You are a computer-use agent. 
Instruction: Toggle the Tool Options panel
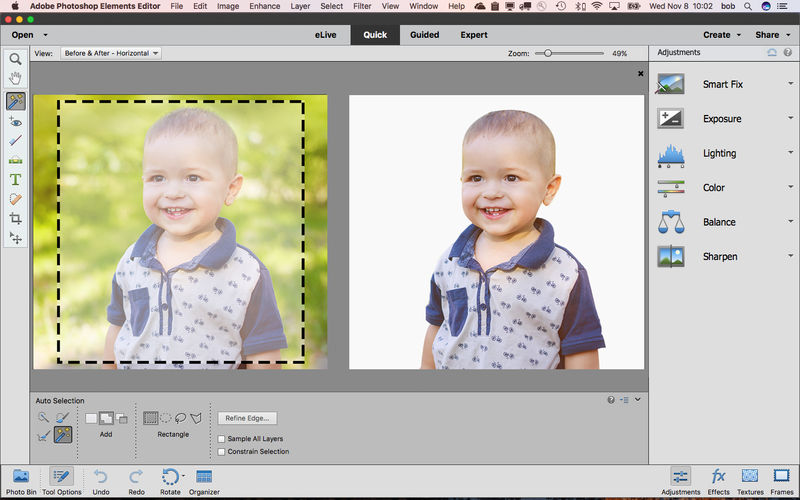point(61,478)
